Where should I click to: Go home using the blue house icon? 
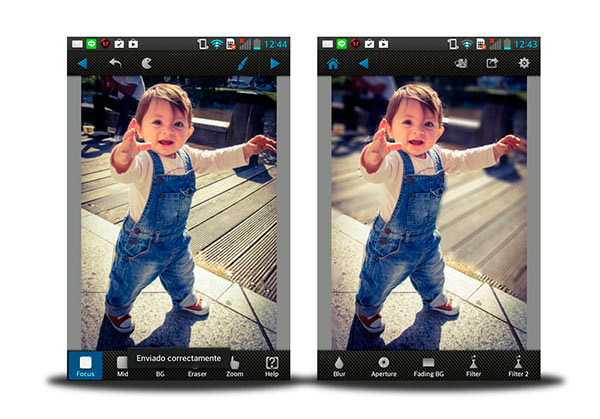(x=333, y=64)
